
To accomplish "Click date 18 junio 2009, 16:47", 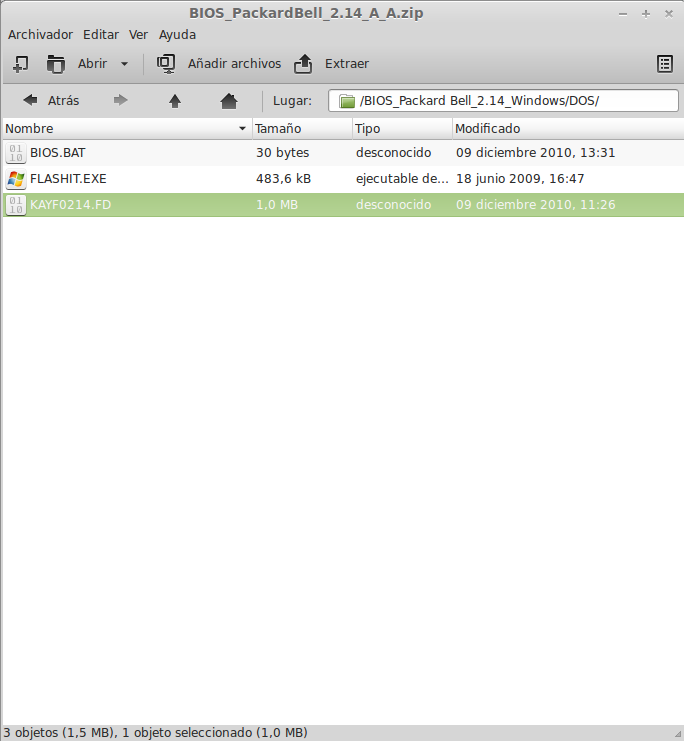I will tap(520, 179).
